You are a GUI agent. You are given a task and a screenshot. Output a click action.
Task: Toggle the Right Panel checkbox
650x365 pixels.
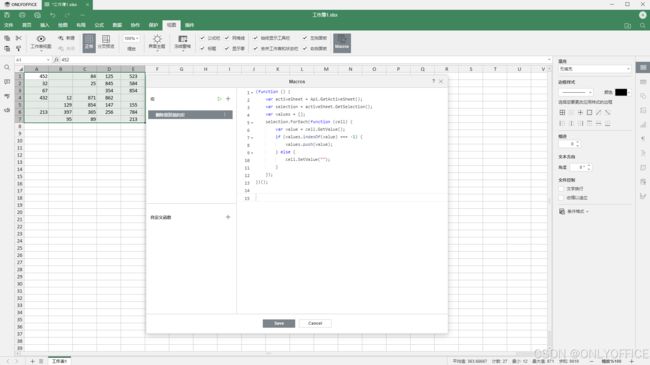pos(305,49)
